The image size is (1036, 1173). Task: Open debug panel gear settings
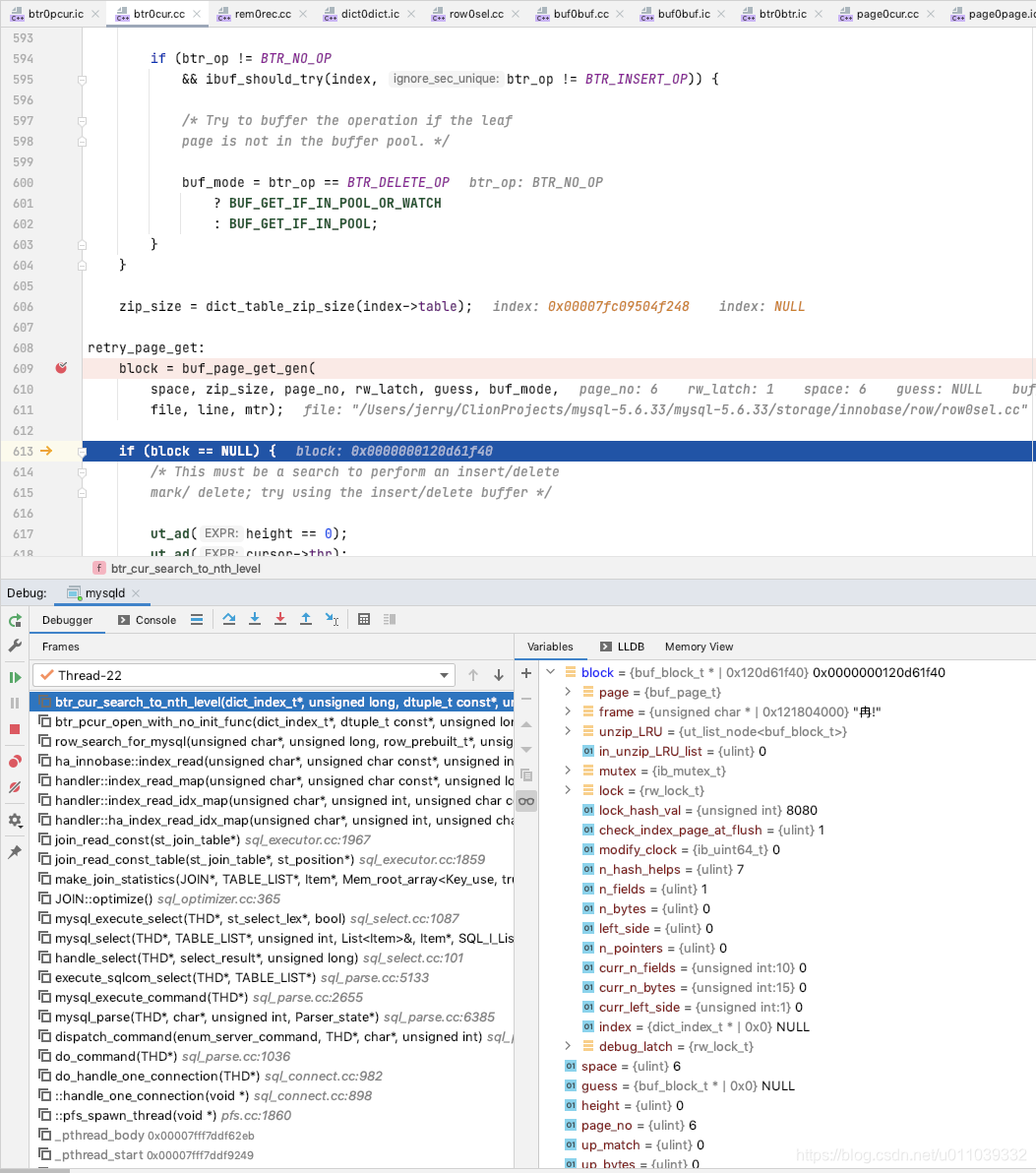[15, 820]
